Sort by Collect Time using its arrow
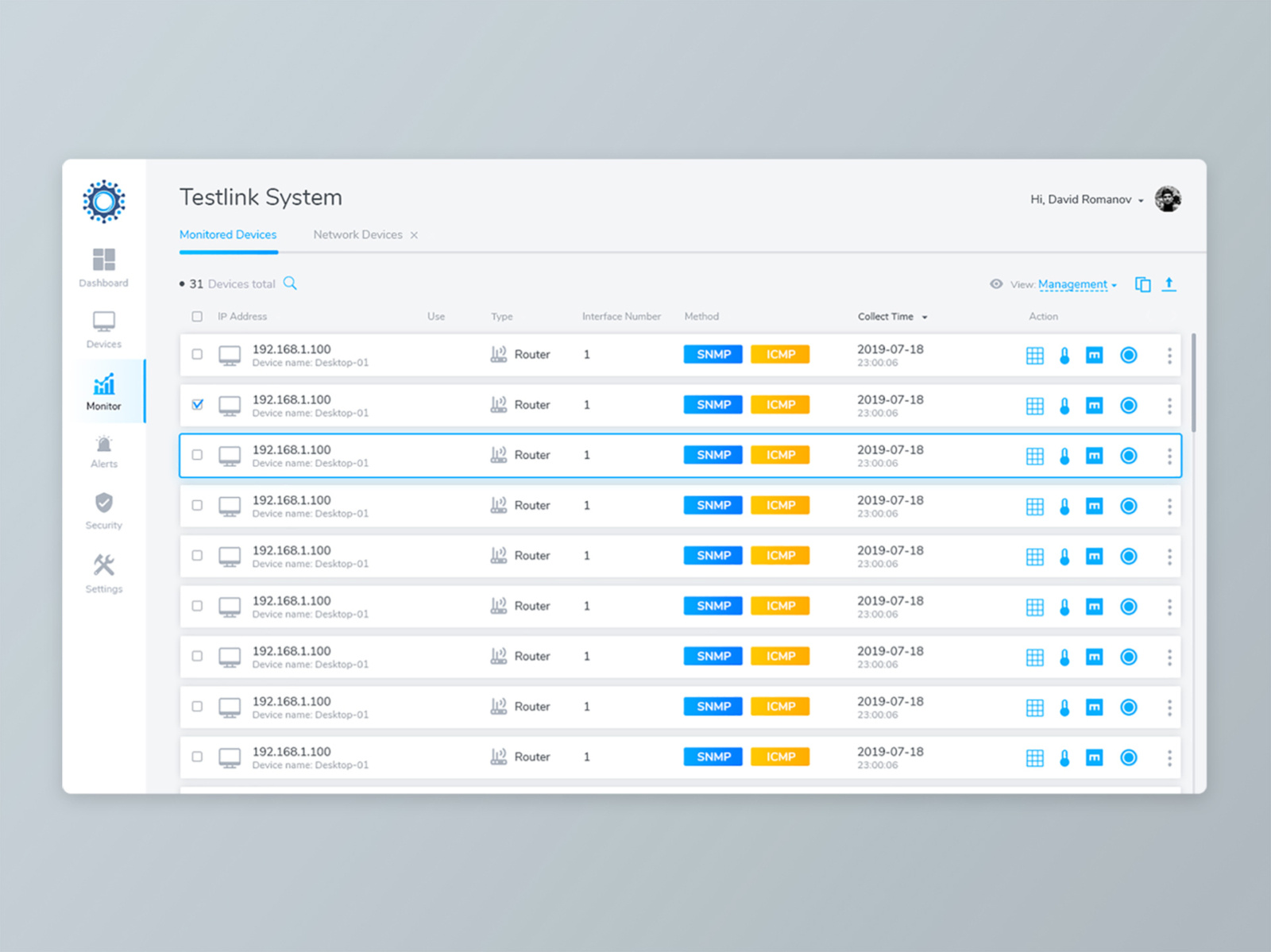 point(924,316)
